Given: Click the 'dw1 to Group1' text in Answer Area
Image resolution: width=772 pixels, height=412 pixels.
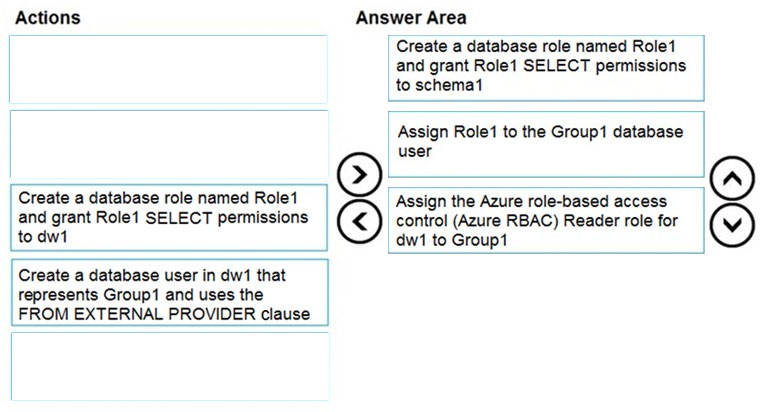Looking at the screenshot, I should click(x=451, y=240).
